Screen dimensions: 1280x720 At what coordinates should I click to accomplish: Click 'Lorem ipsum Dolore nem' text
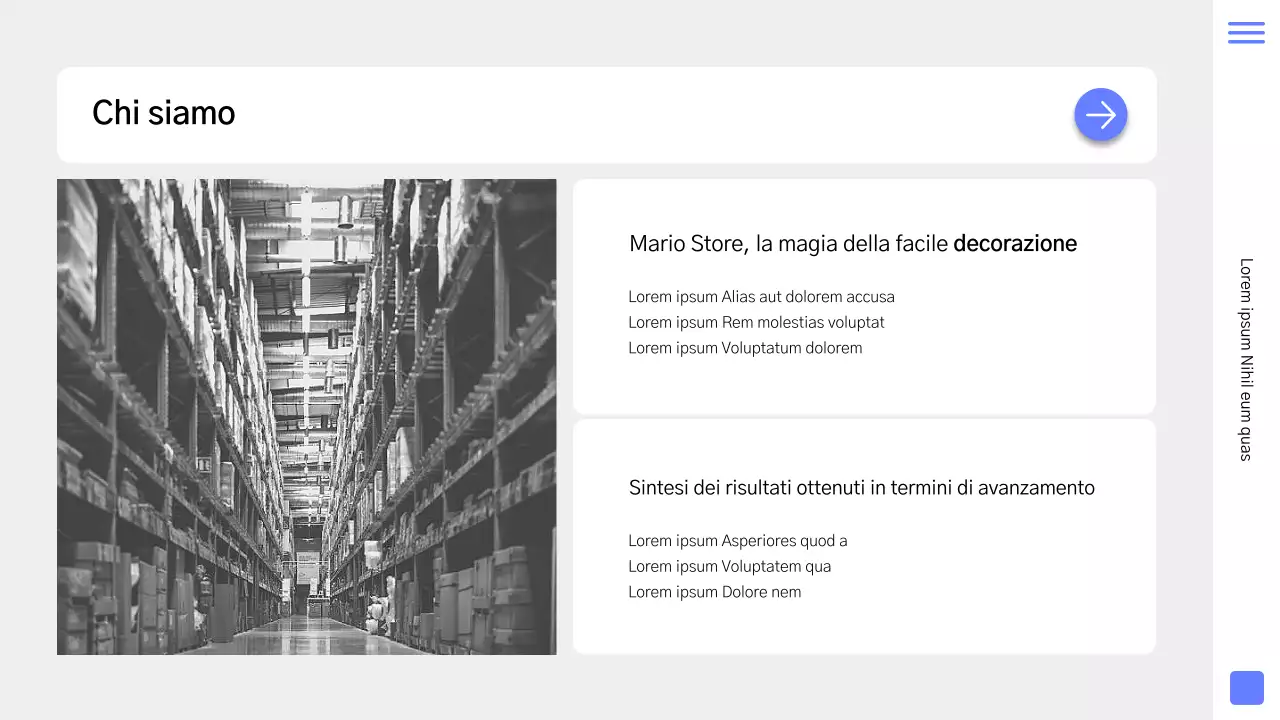714,591
